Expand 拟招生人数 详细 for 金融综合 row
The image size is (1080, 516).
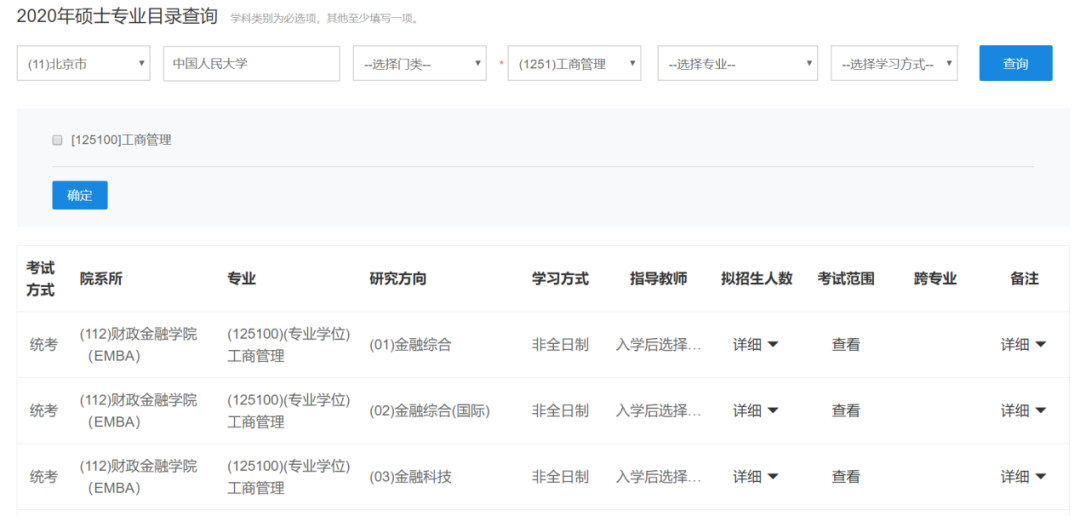coord(755,345)
